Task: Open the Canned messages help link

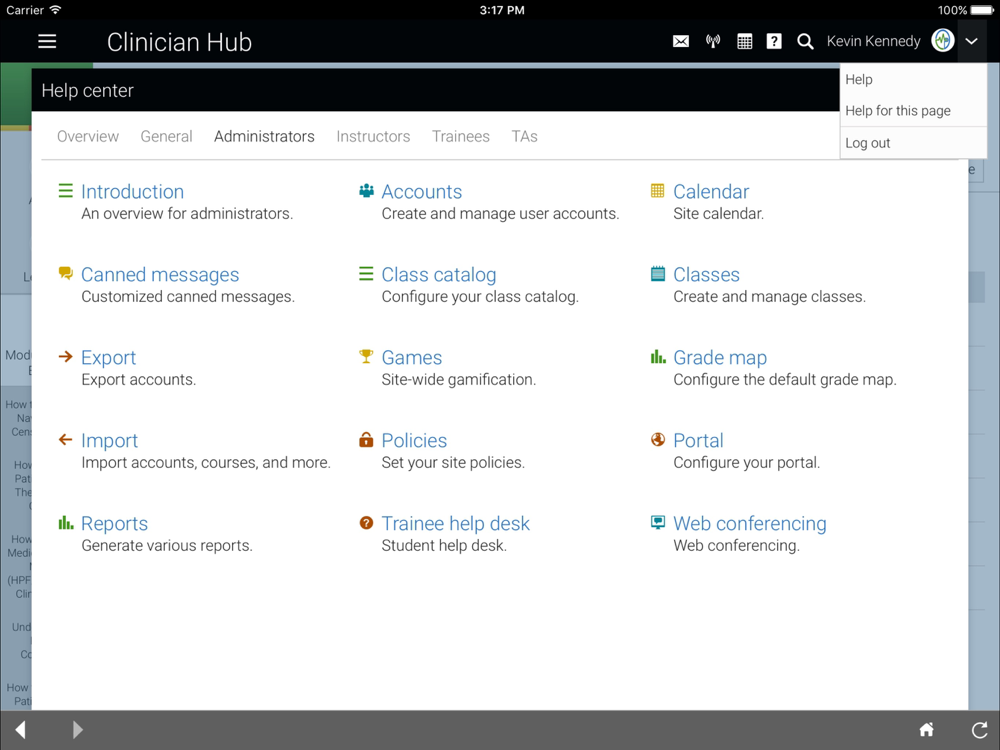Action: pyautogui.click(x=160, y=275)
